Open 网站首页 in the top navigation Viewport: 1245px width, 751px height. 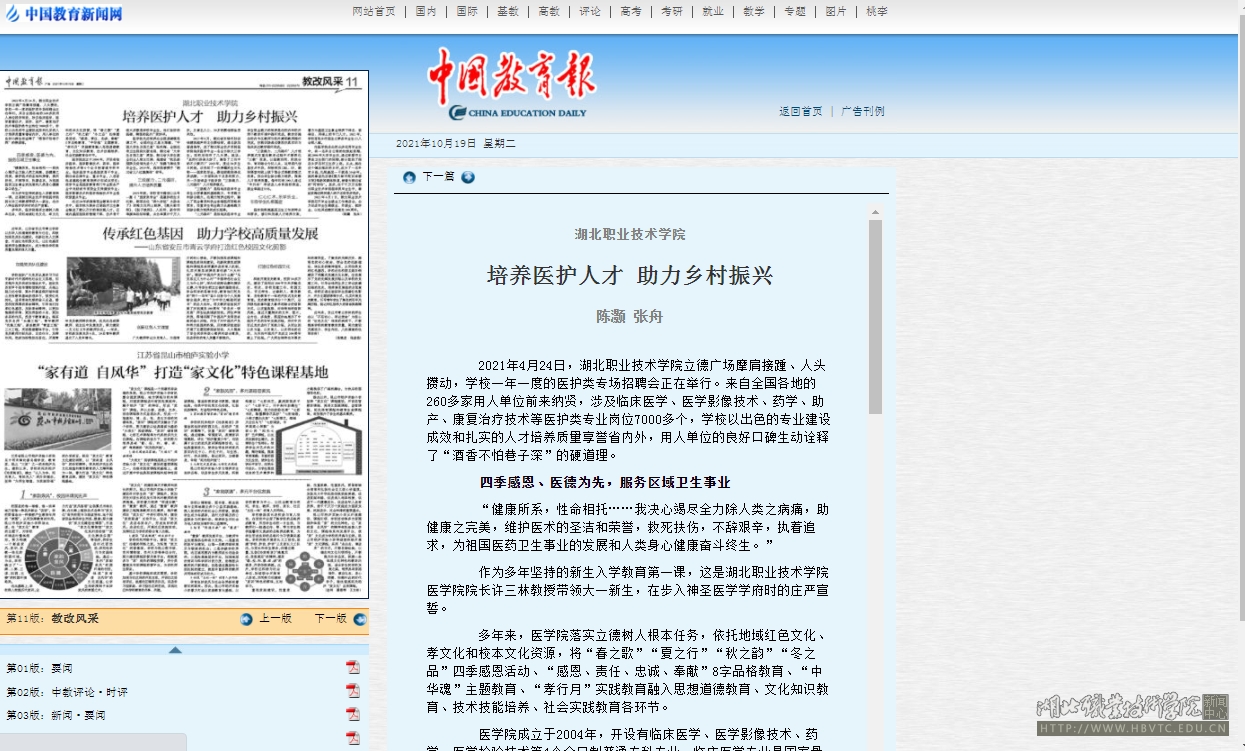point(373,12)
